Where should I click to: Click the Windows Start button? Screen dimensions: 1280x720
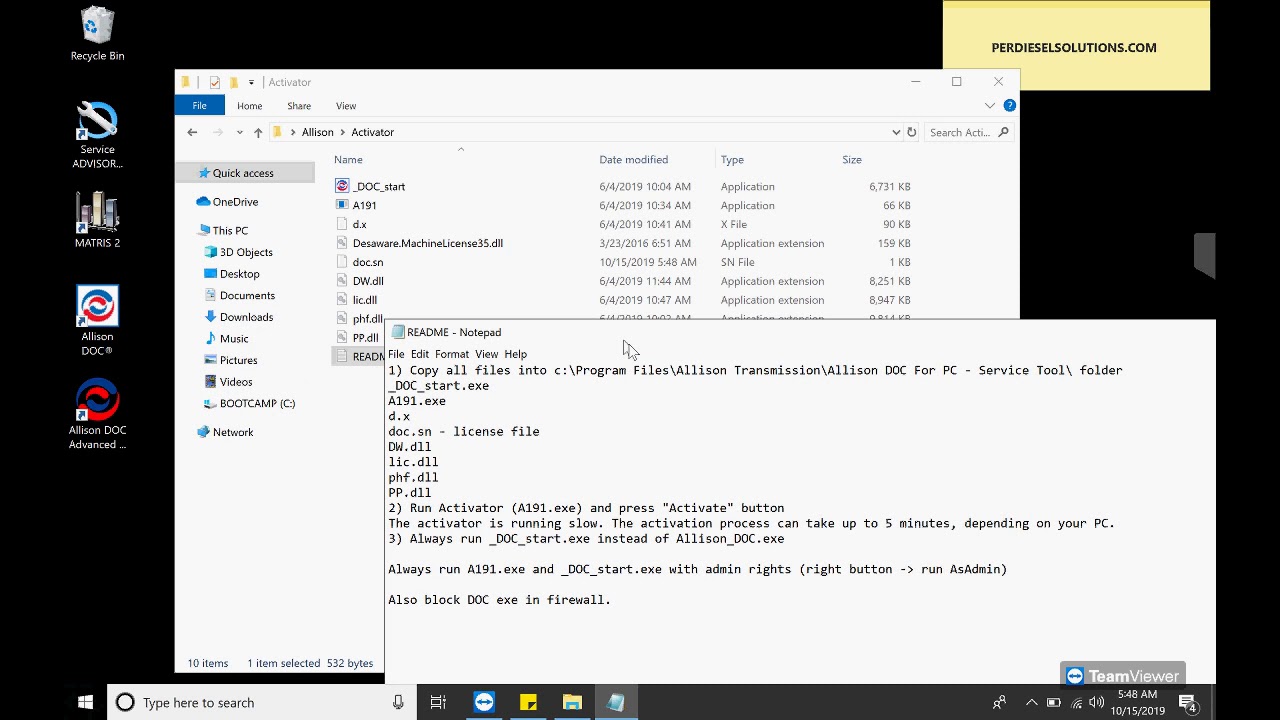(85, 702)
